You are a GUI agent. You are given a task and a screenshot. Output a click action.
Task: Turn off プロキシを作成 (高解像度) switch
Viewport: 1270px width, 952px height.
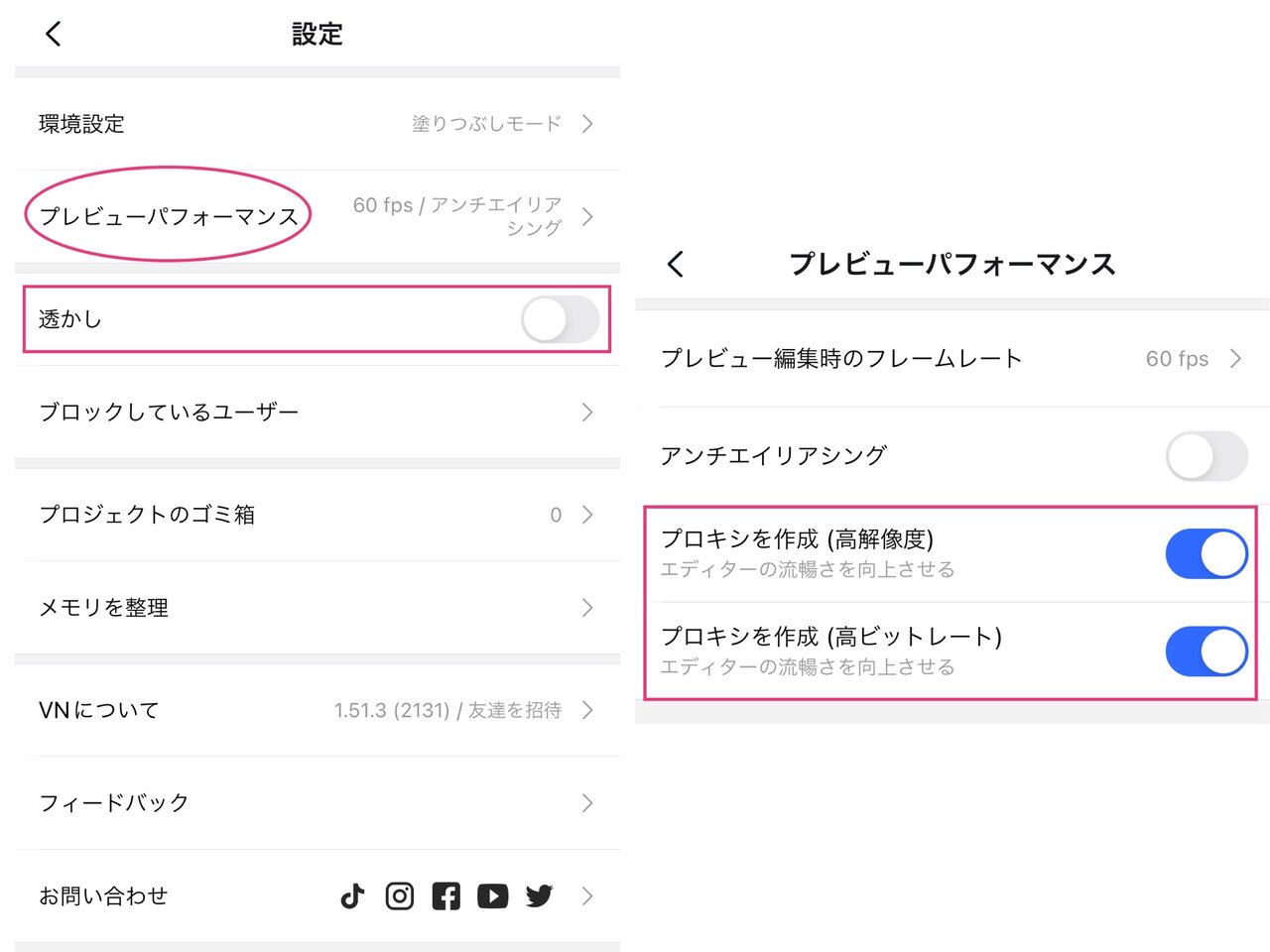coord(1206,553)
